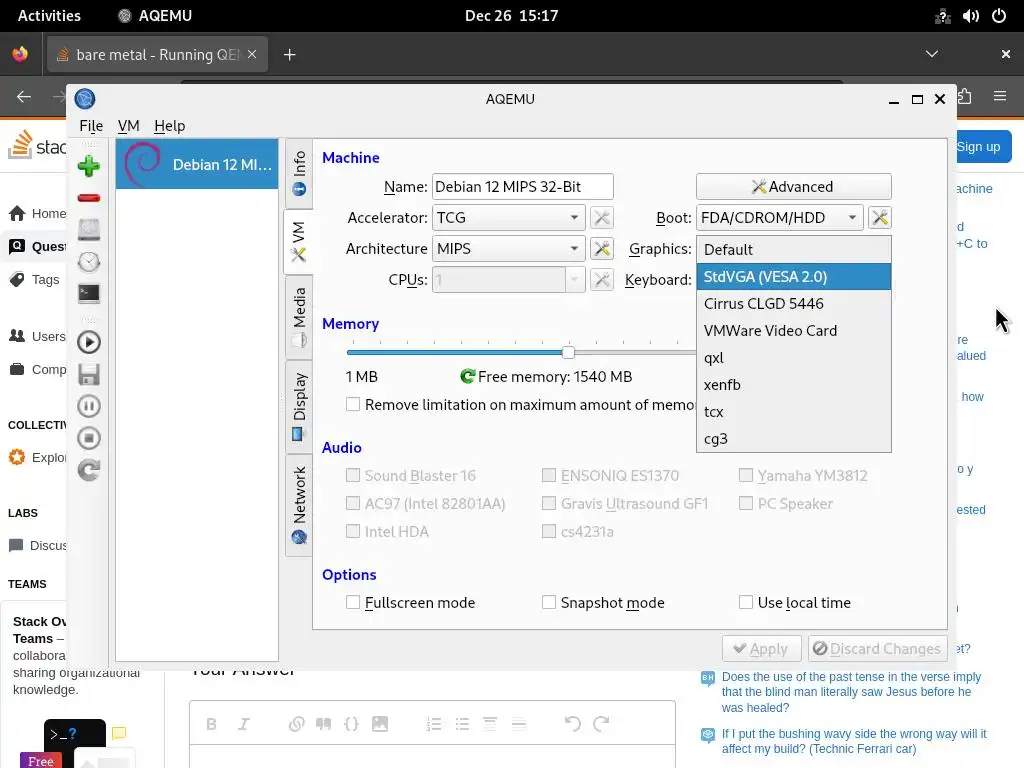Open the terminal monitor icon in AQEMU toolbar
This screenshot has width=1024, height=768.
pos(89,293)
